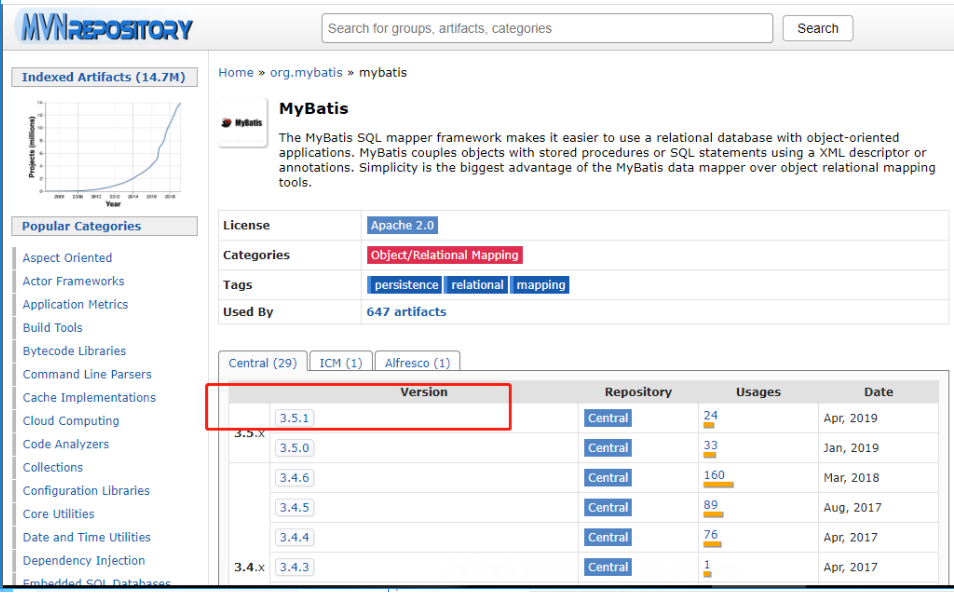954x592 pixels.
Task: Open Actor Frameworks category
Action: pos(73,281)
